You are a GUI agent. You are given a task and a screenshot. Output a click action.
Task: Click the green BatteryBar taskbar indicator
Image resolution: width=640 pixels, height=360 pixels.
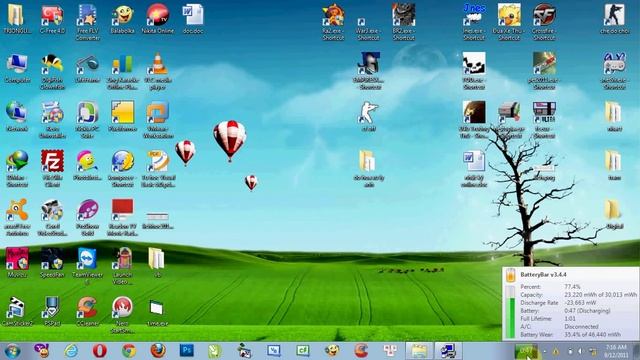click(x=527, y=351)
